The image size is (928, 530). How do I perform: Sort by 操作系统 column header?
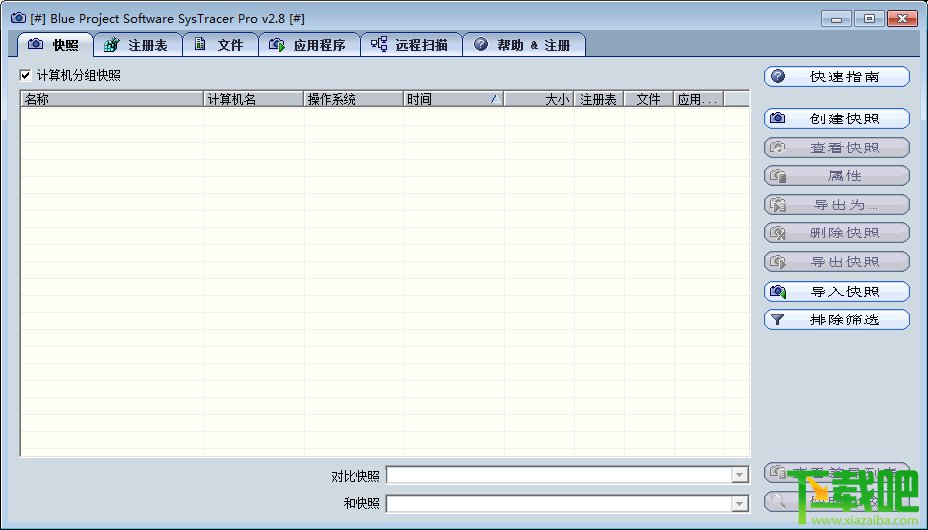[x=354, y=99]
